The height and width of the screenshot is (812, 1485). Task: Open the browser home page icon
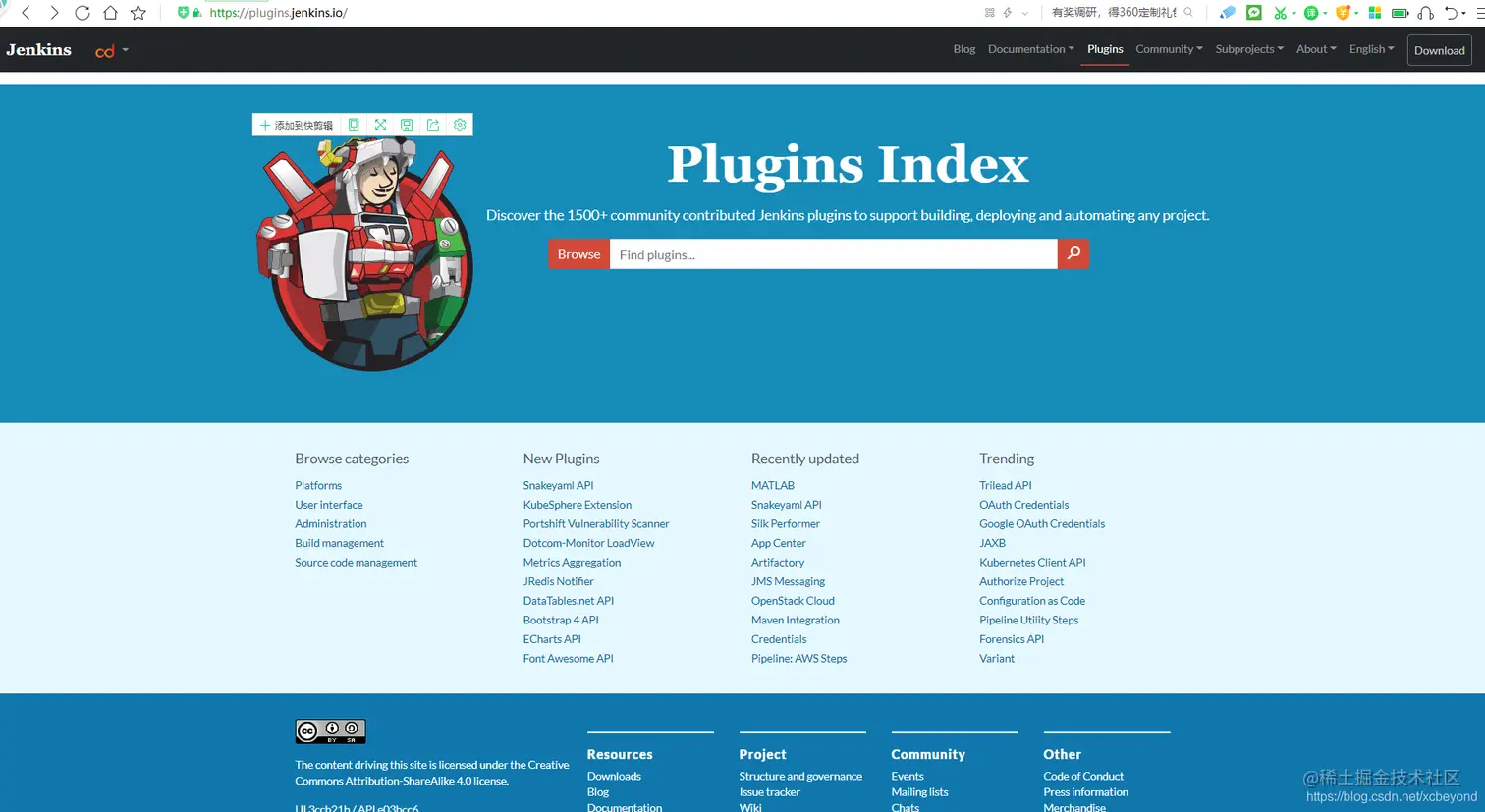point(110,13)
